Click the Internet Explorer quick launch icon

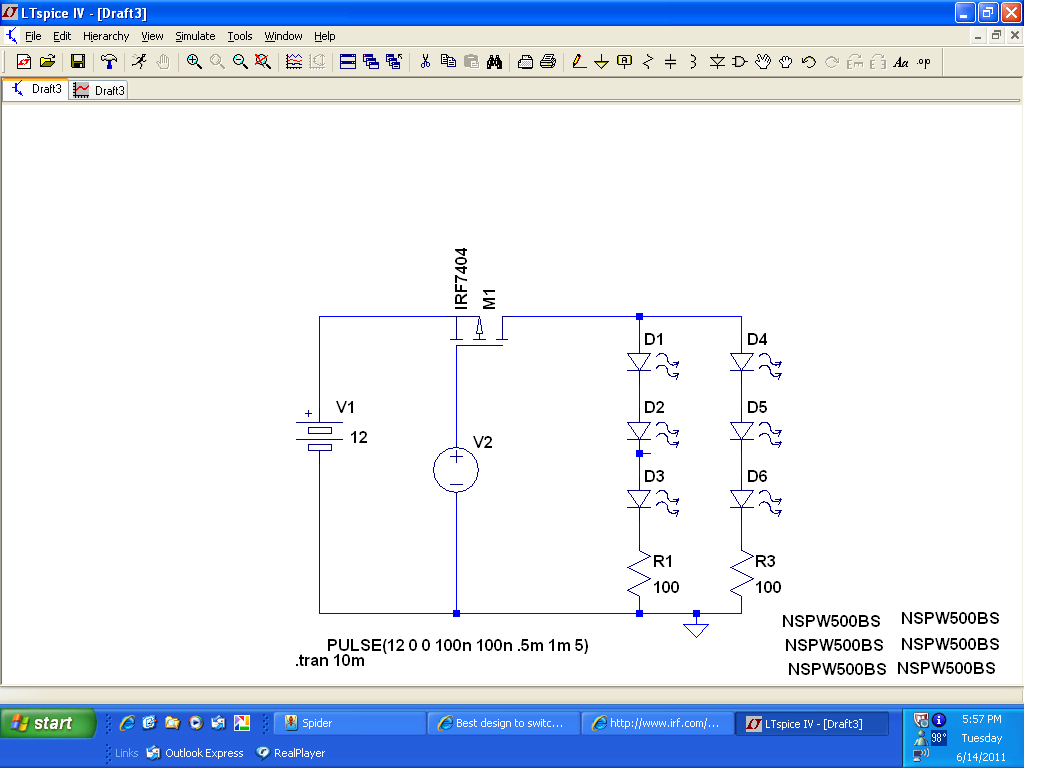(x=127, y=723)
